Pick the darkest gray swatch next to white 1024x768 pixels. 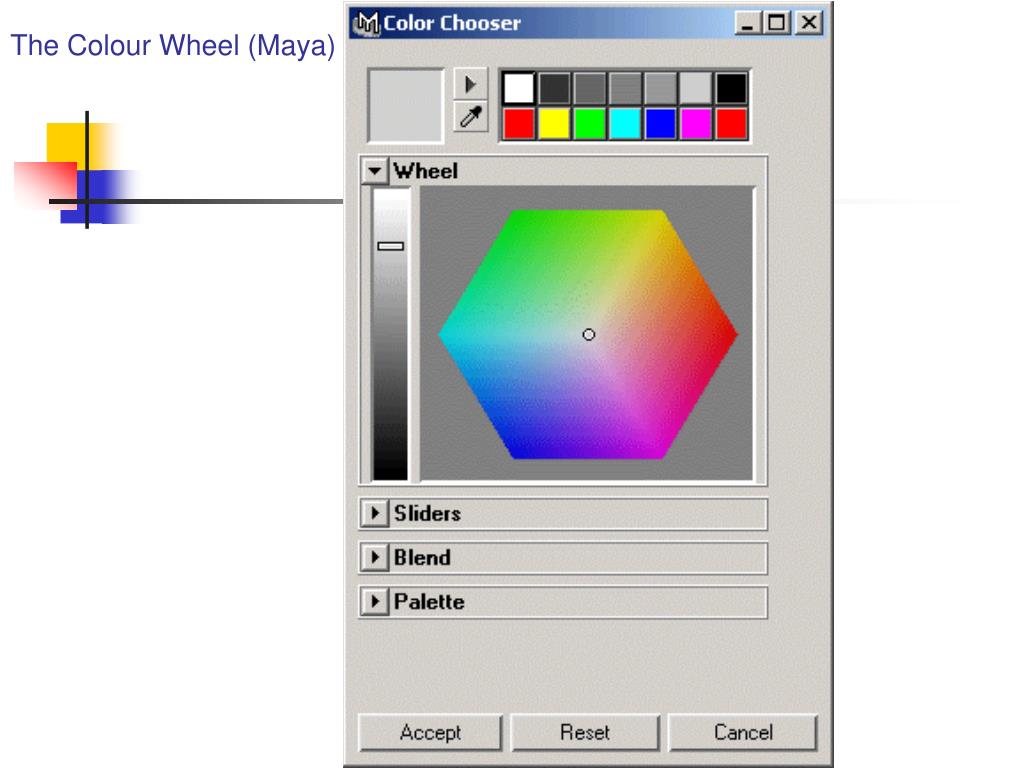(x=554, y=88)
